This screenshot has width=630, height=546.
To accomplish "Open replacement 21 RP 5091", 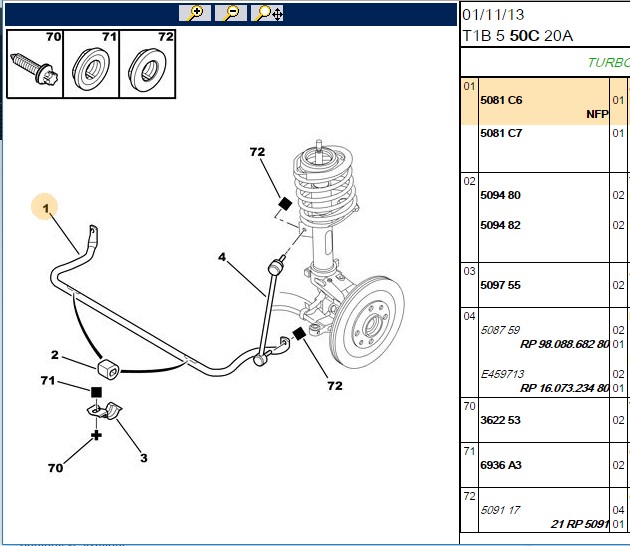I will click(580, 524).
